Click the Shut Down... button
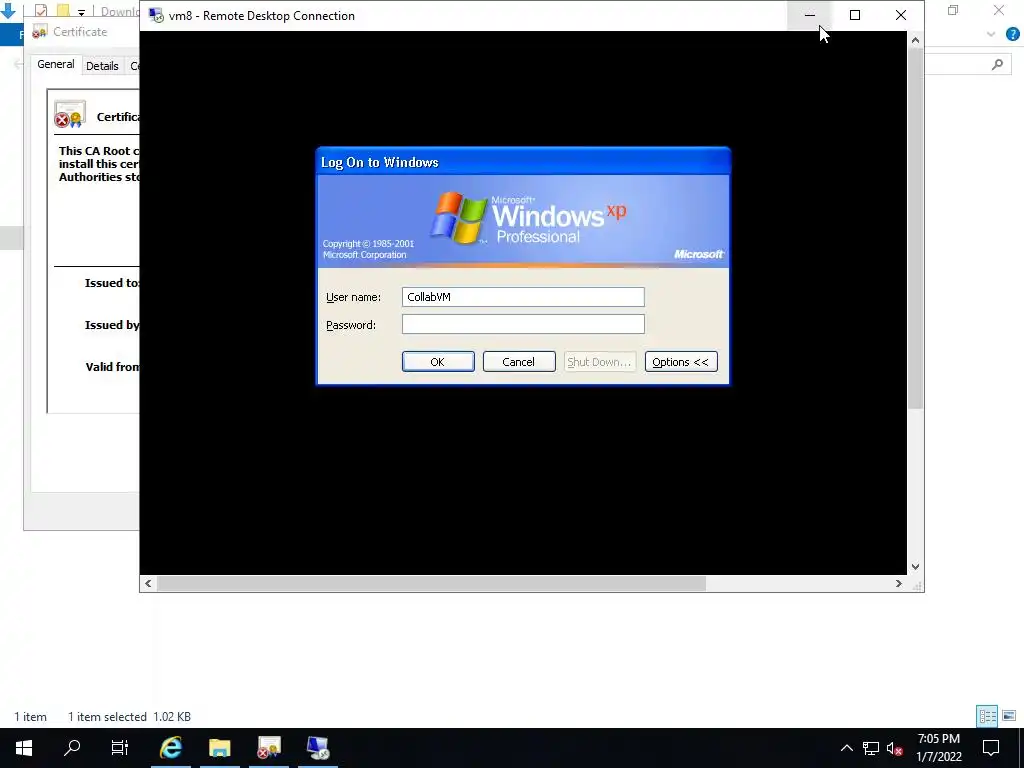1024x768 pixels. 599,362
